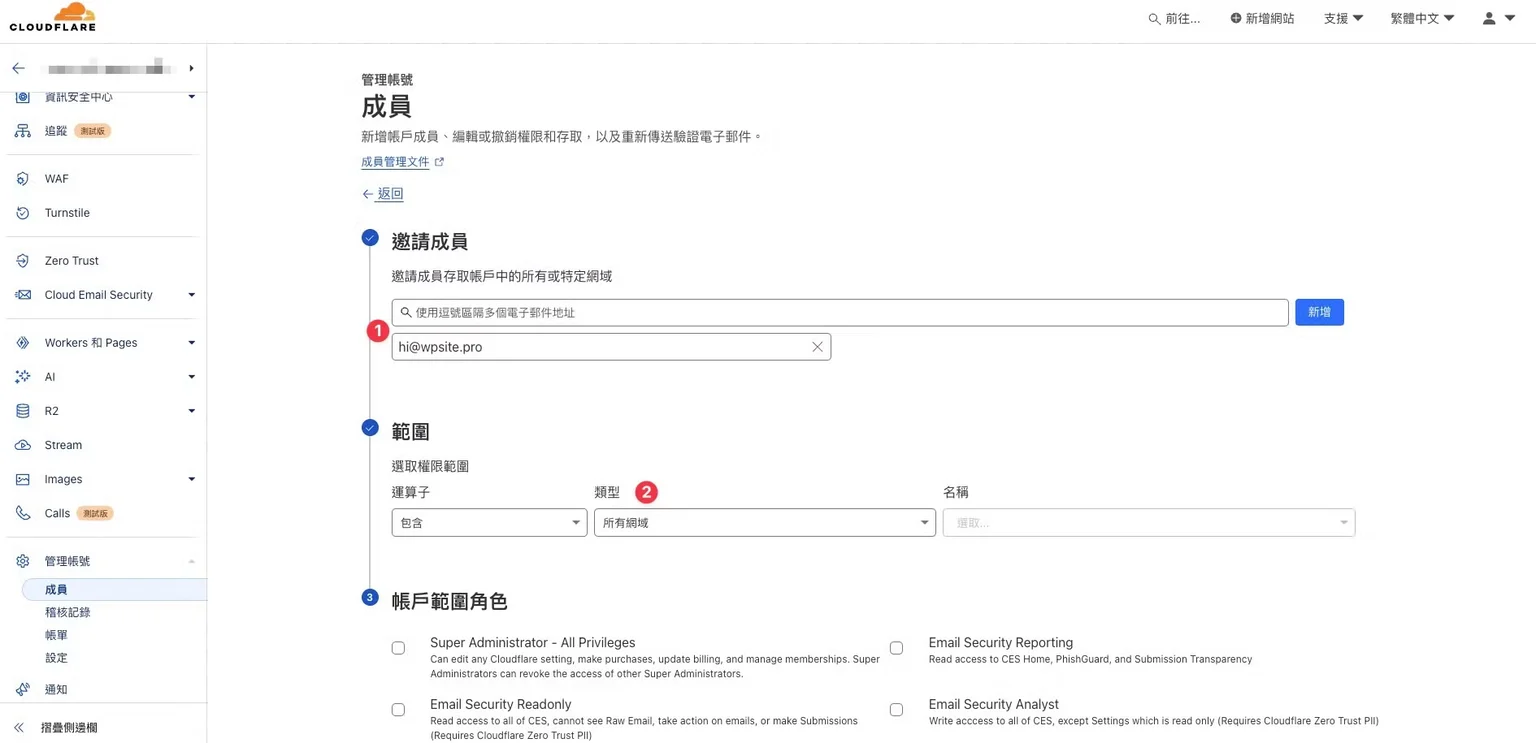Remove hi@wpsite.pro email with X icon
This screenshot has height=743, width=1536.
tap(817, 347)
